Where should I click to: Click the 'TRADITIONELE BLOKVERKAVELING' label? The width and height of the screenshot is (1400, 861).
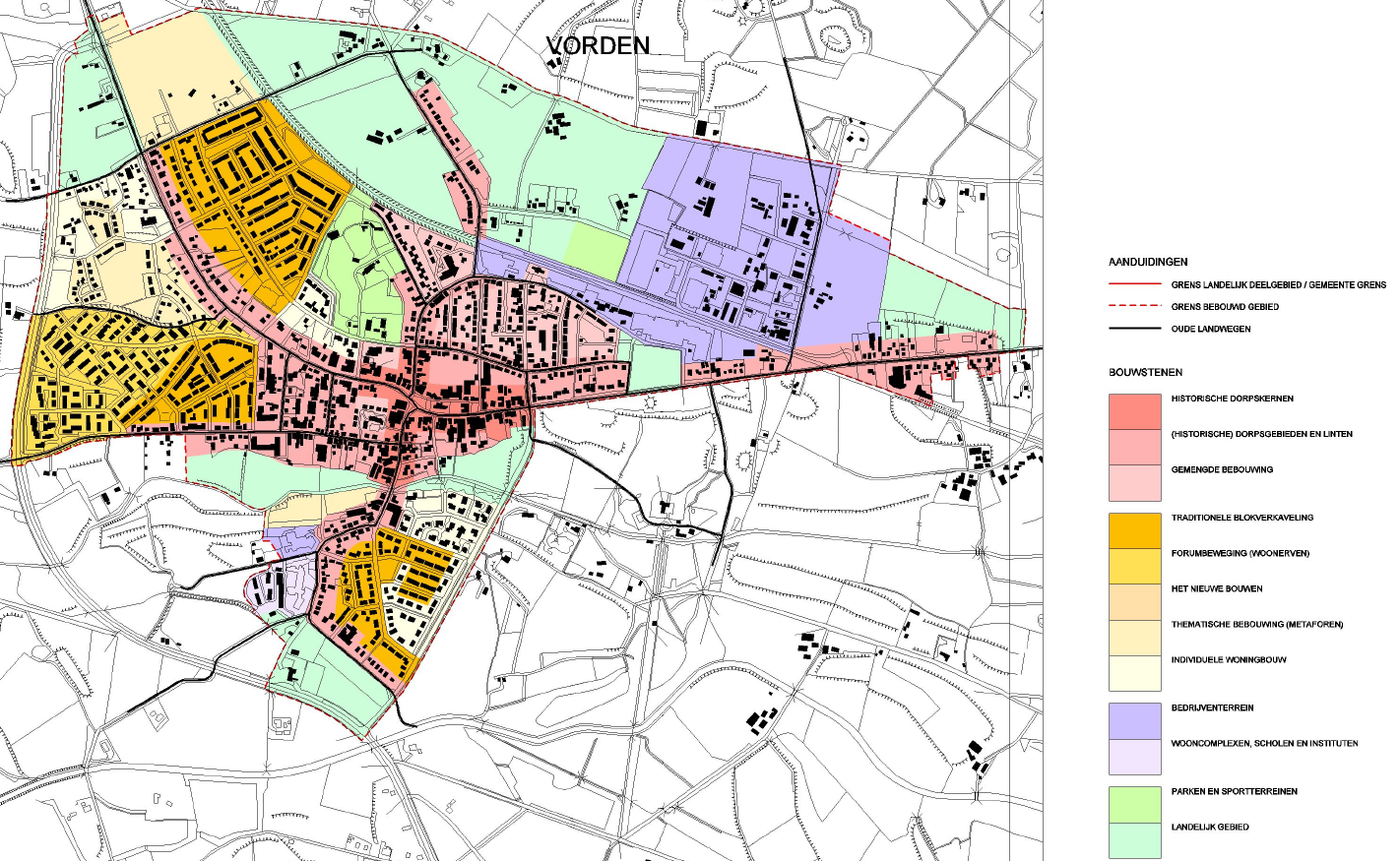tap(1242, 518)
